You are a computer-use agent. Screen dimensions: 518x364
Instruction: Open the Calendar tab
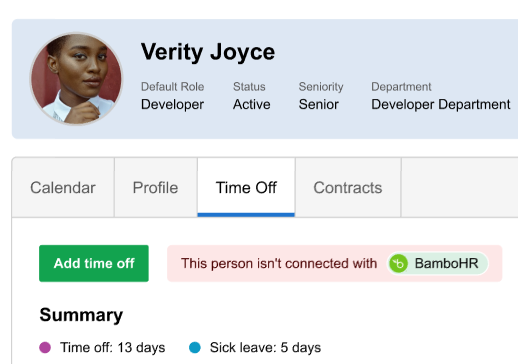63,188
